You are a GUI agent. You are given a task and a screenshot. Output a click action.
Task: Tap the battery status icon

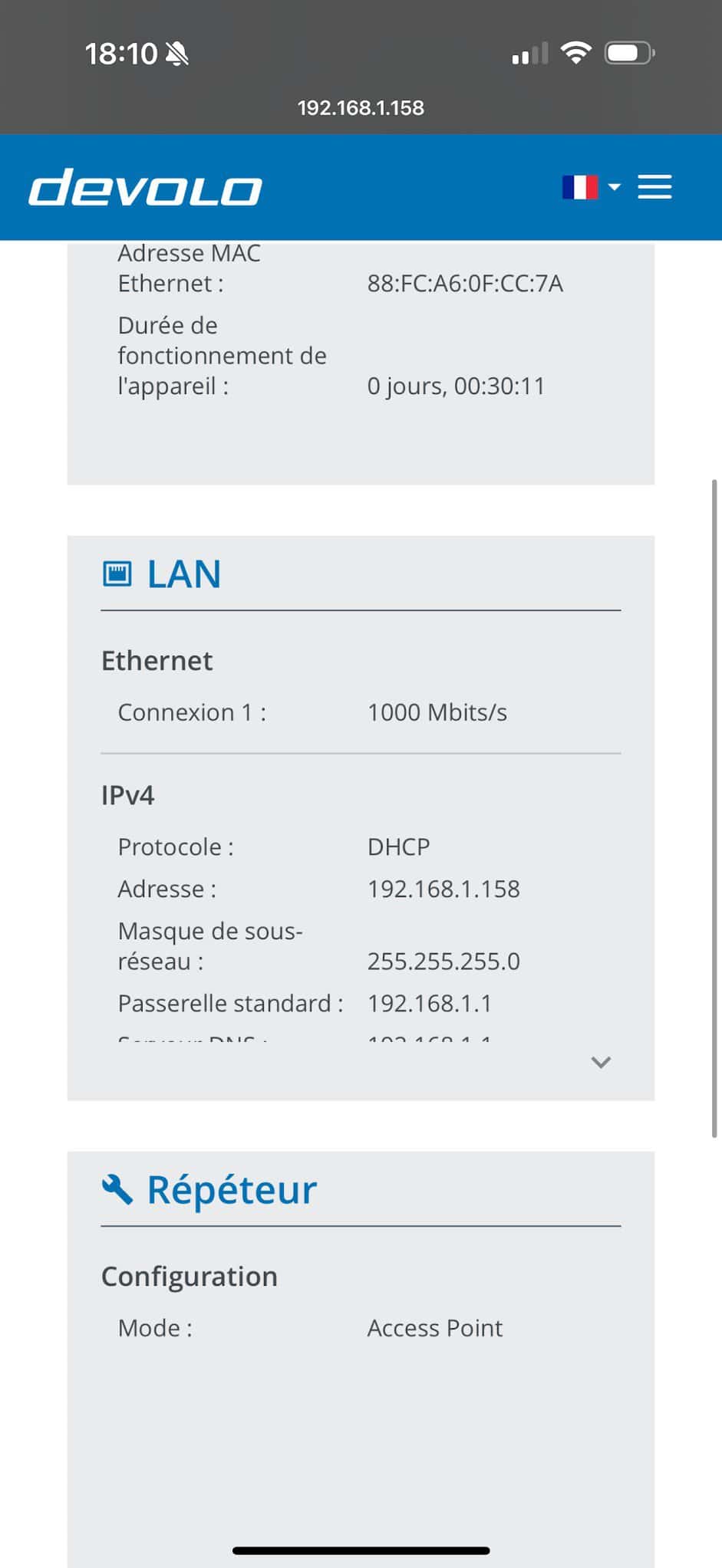click(x=629, y=53)
